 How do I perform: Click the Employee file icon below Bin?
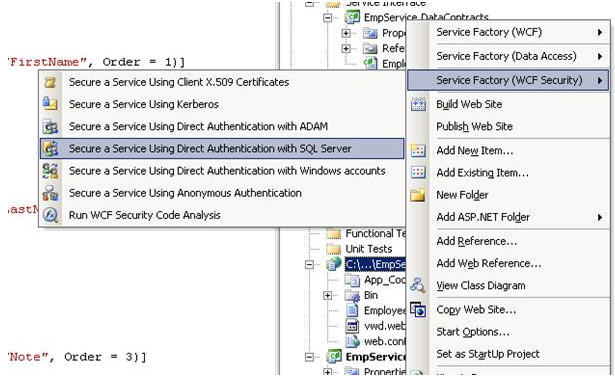click(x=352, y=311)
